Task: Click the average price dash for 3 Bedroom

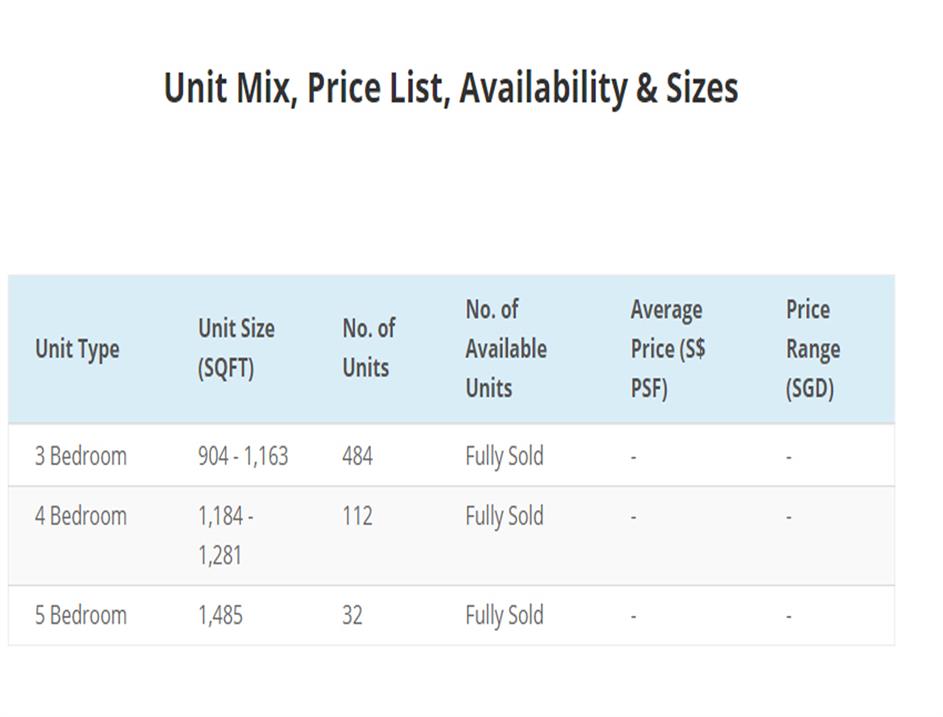Action: coord(634,457)
